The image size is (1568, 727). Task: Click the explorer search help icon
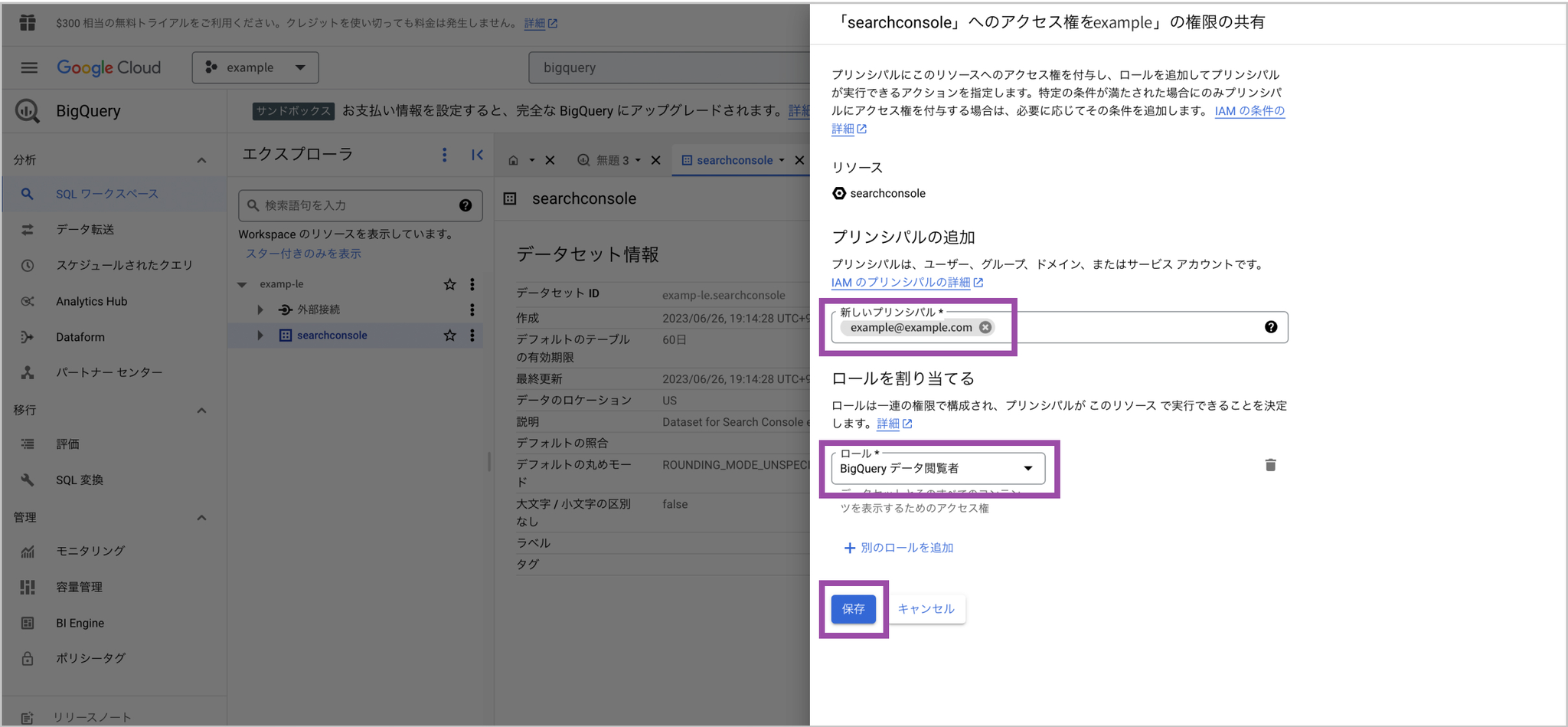(465, 205)
